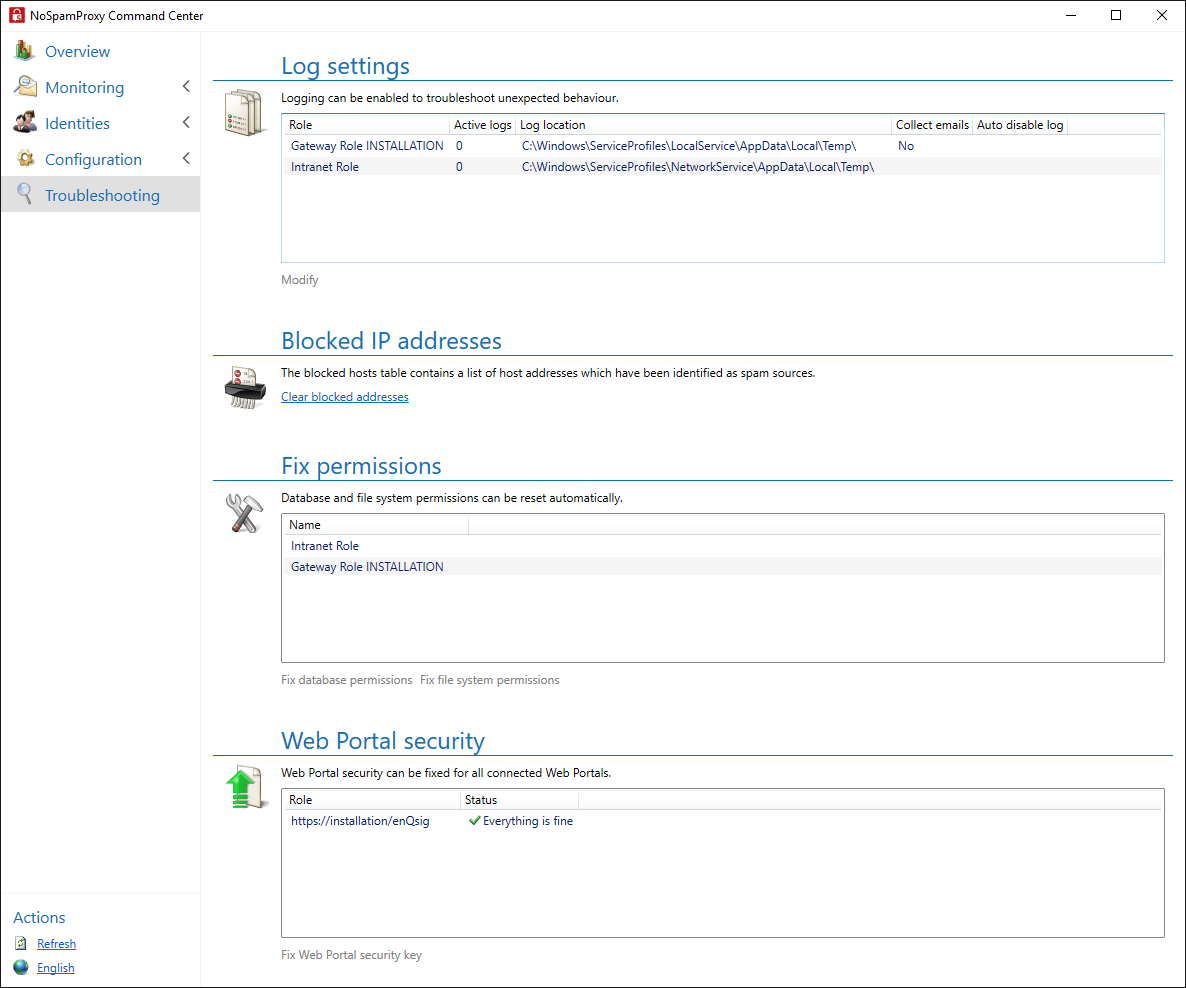The image size is (1186, 988).
Task: Expand the Monitoring menu chevron
Action: click(x=186, y=86)
